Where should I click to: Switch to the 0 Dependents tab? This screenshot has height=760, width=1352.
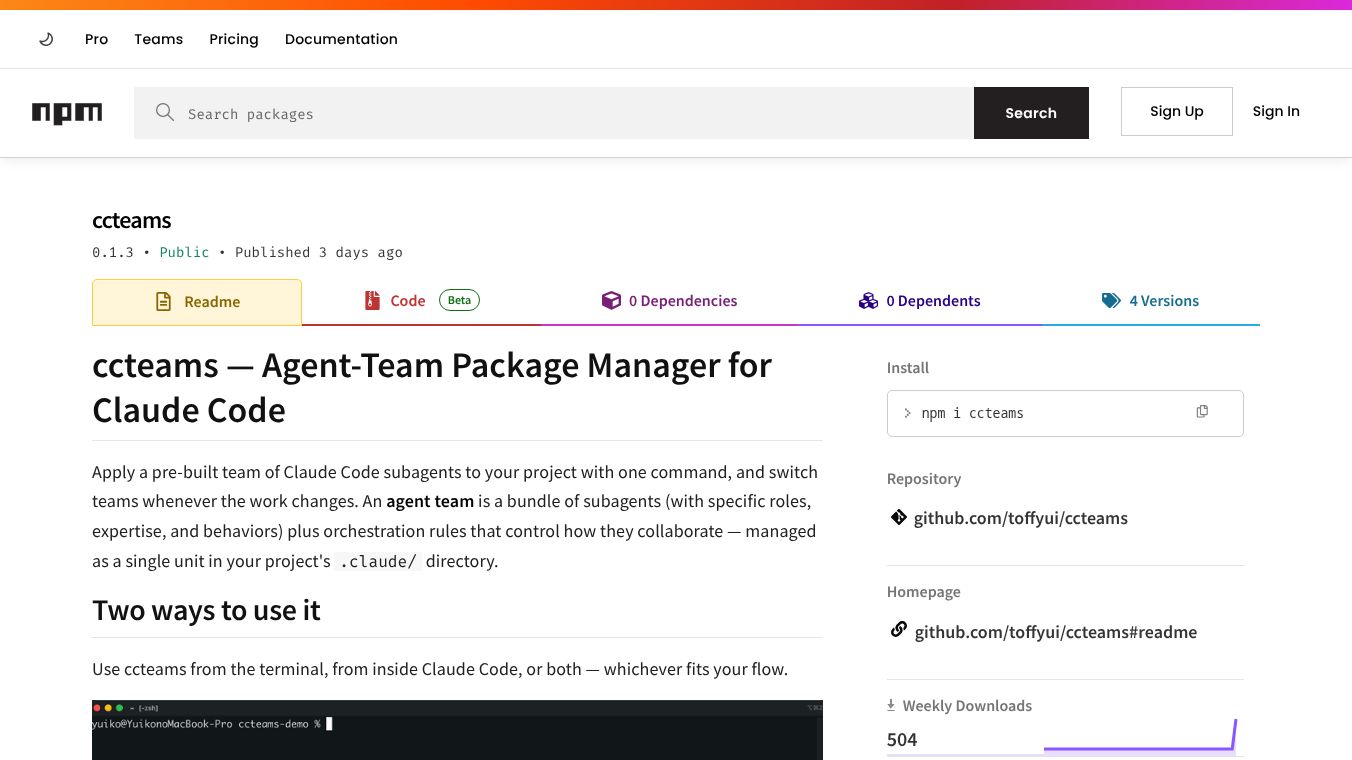tap(920, 301)
